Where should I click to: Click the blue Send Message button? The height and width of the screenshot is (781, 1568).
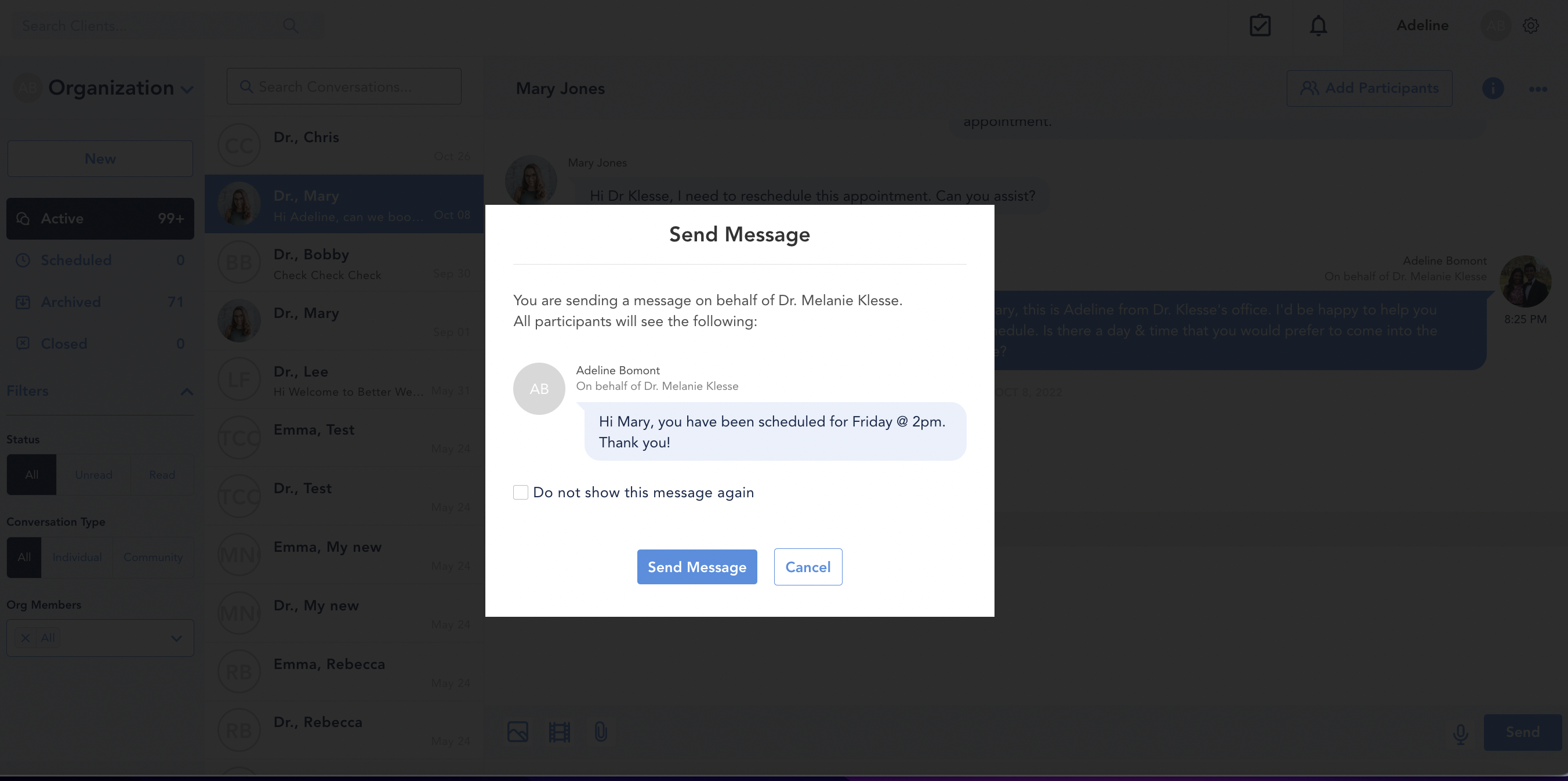697,567
